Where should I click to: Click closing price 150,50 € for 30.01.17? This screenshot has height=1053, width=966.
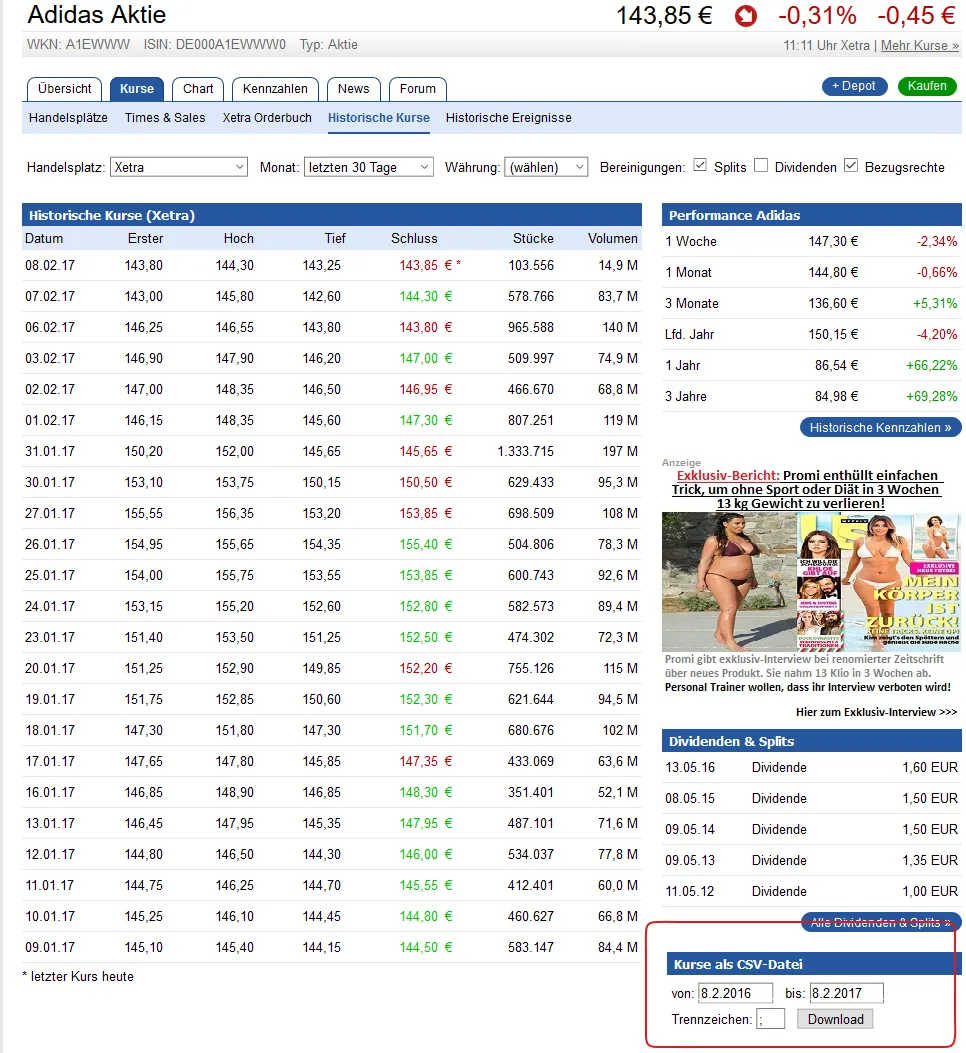(x=425, y=482)
